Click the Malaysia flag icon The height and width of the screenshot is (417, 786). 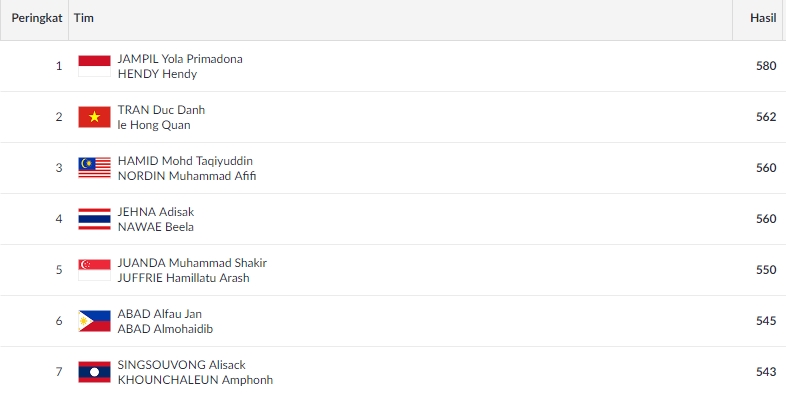[94, 168]
